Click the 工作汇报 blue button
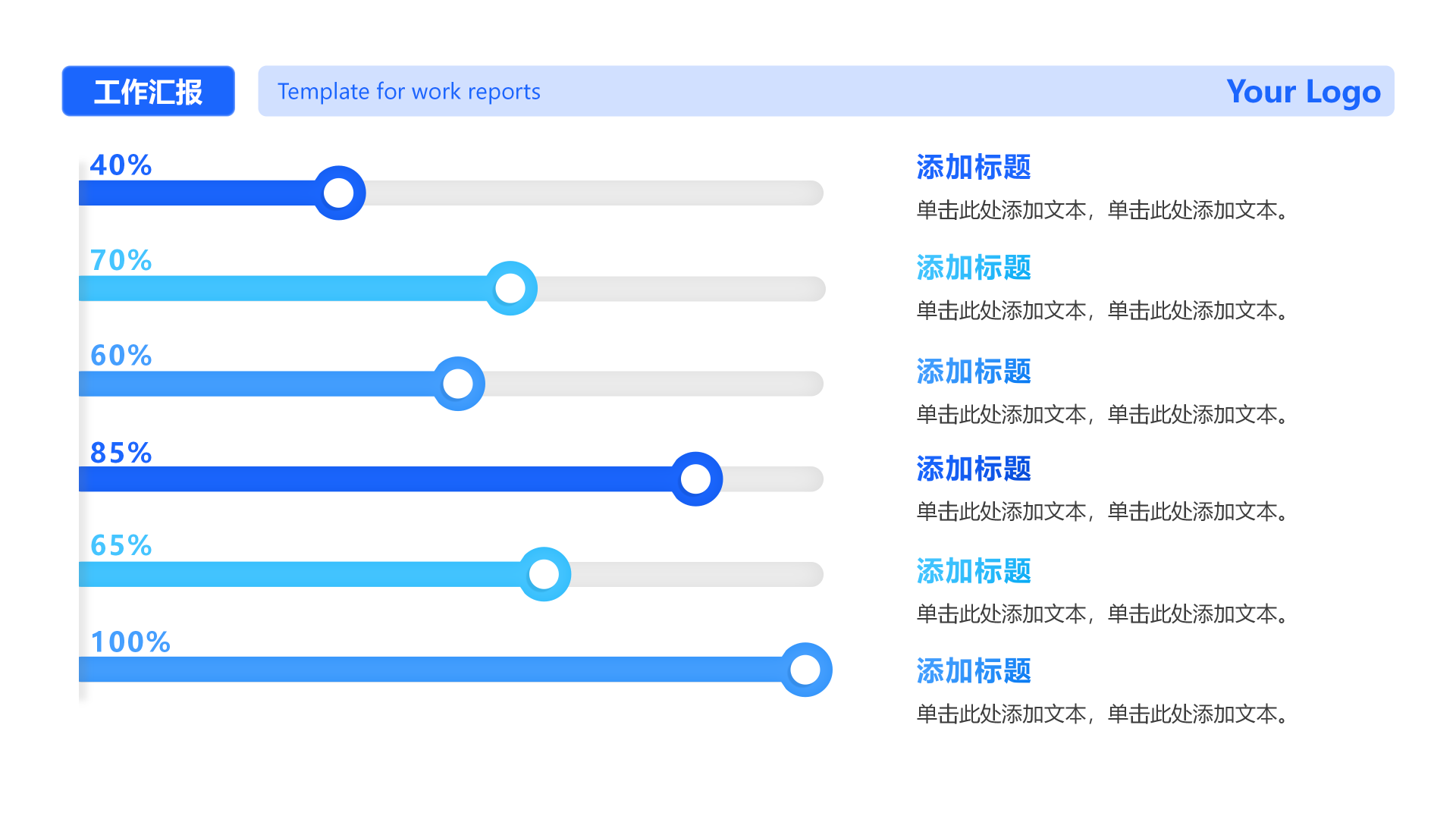 coord(148,92)
